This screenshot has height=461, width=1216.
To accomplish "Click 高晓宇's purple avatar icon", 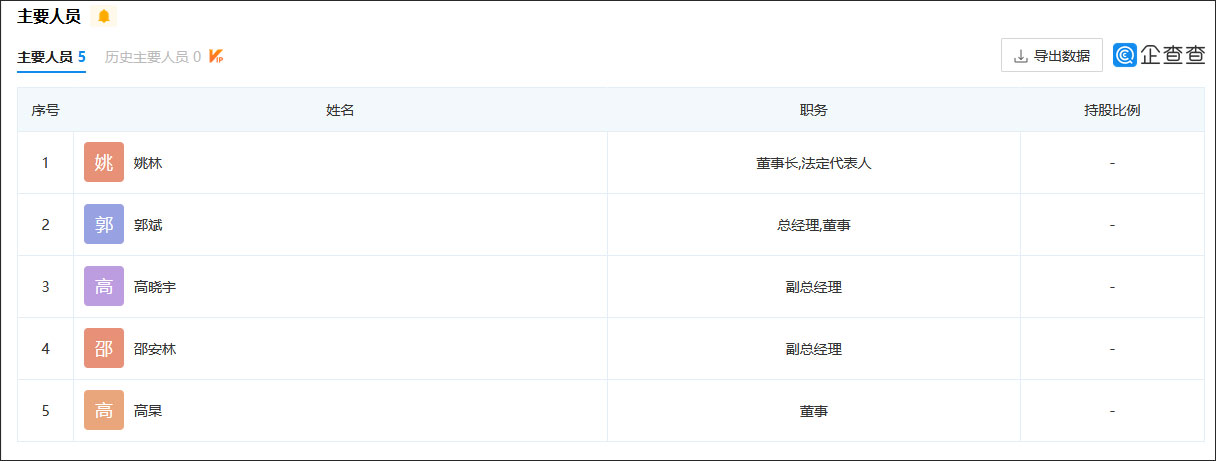I will tap(104, 287).
